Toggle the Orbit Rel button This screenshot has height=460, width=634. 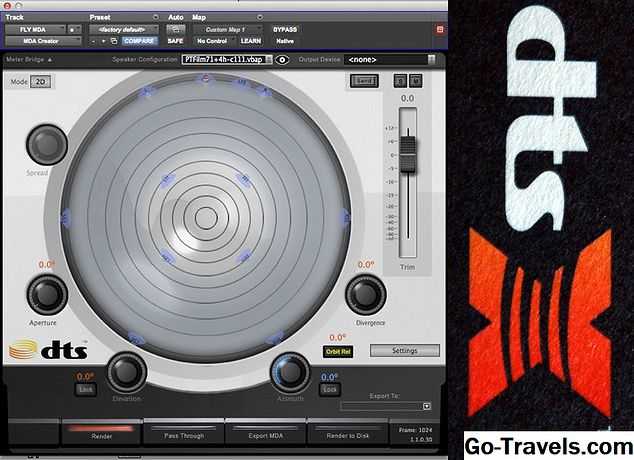338,352
